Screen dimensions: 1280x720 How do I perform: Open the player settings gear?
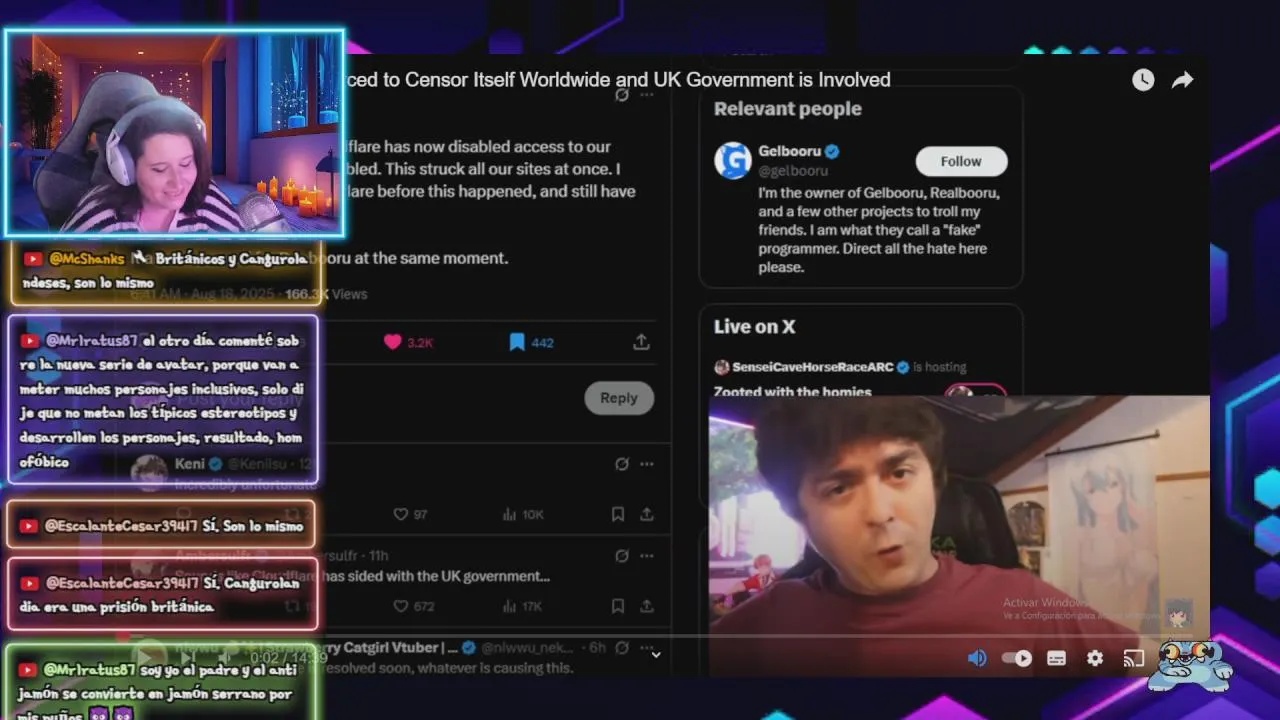point(1095,658)
